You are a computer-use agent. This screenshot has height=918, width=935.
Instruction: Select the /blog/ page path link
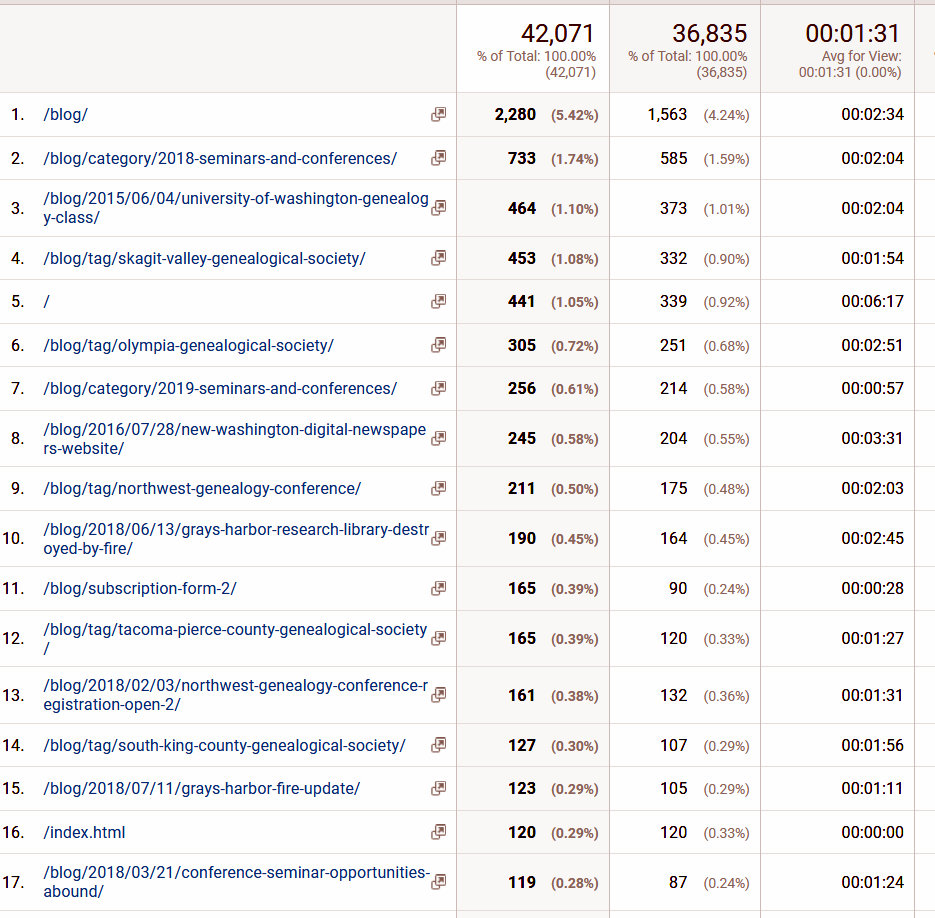click(x=65, y=115)
